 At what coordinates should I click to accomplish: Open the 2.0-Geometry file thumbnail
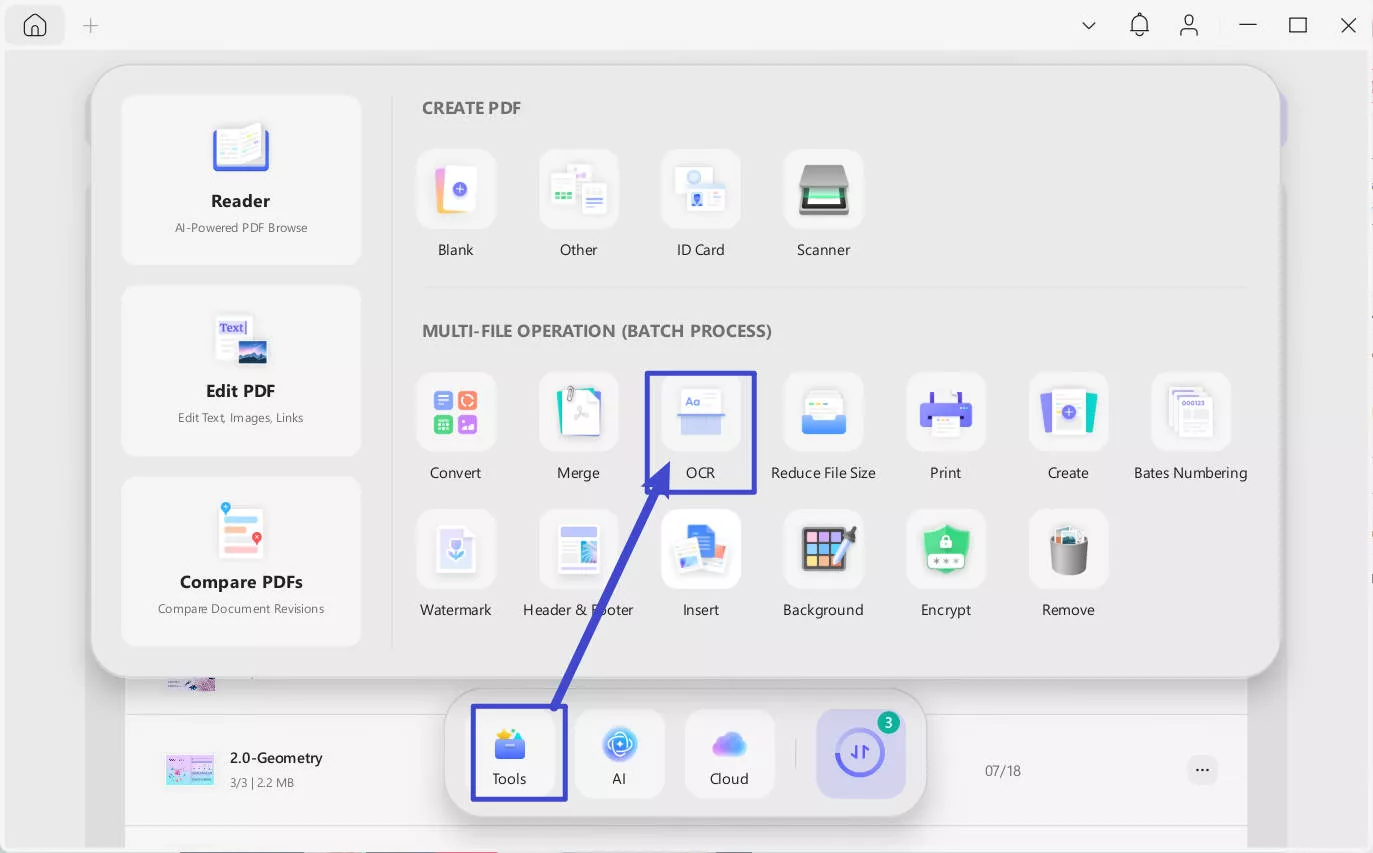[190, 769]
